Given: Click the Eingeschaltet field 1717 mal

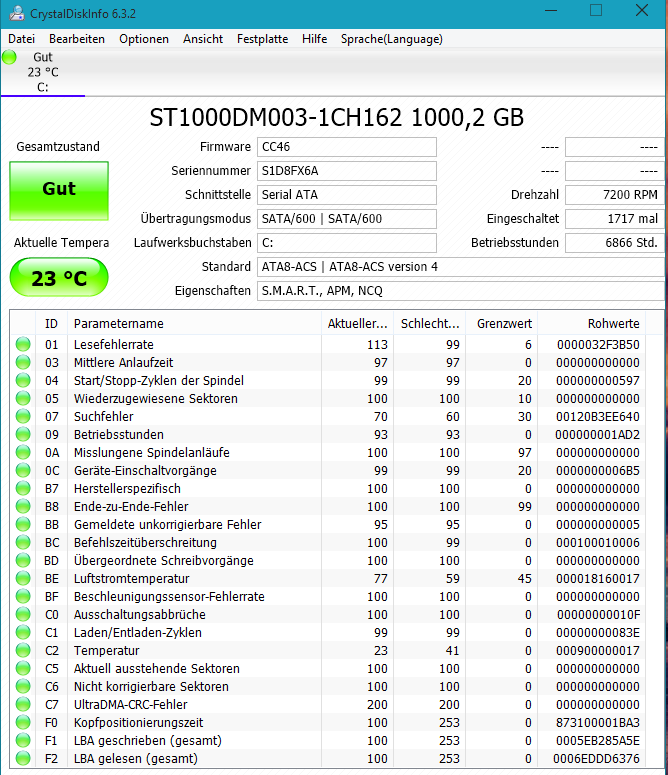Looking at the screenshot, I should coord(614,219).
